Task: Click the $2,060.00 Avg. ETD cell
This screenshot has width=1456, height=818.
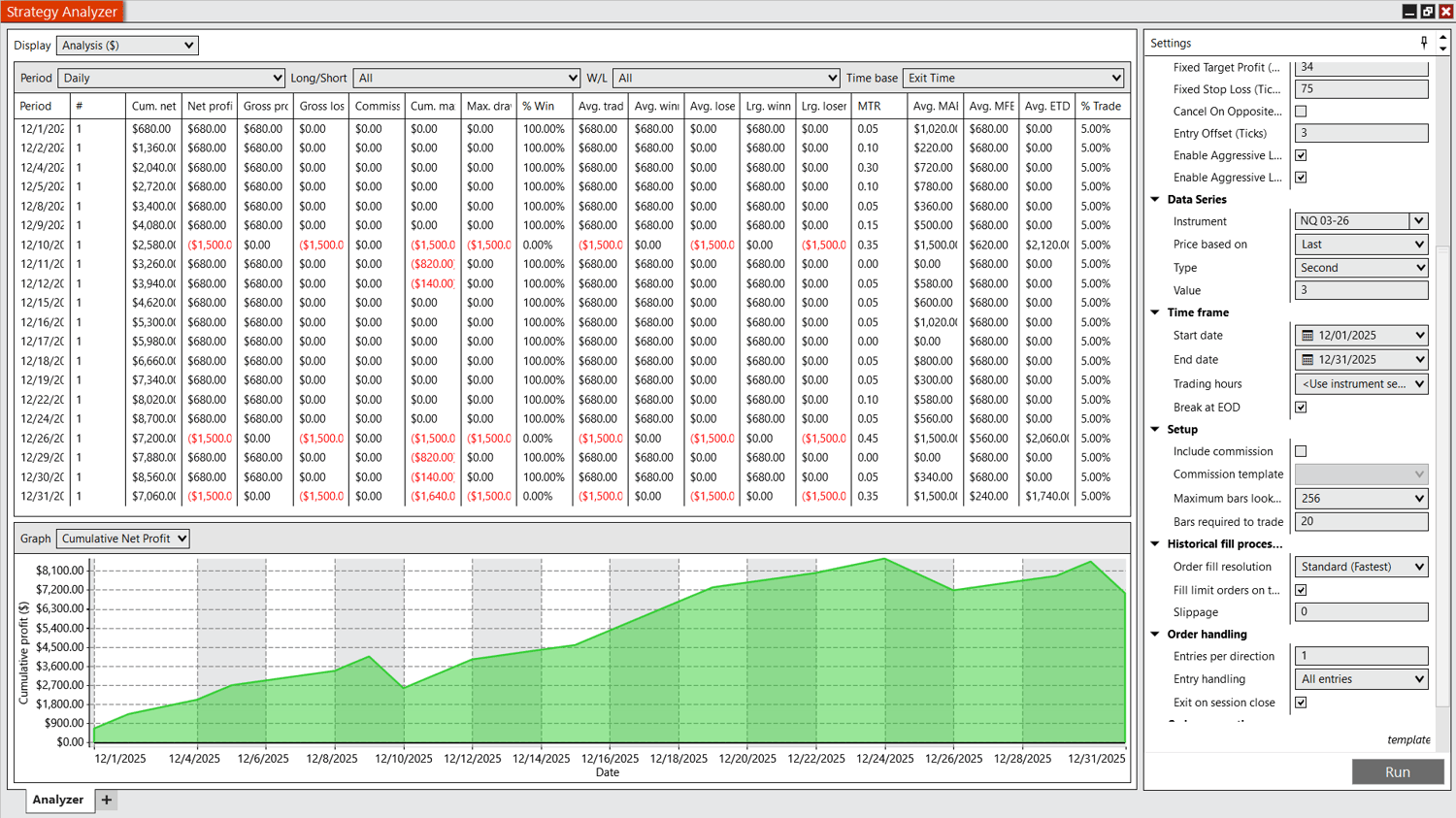Action: point(1047,439)
